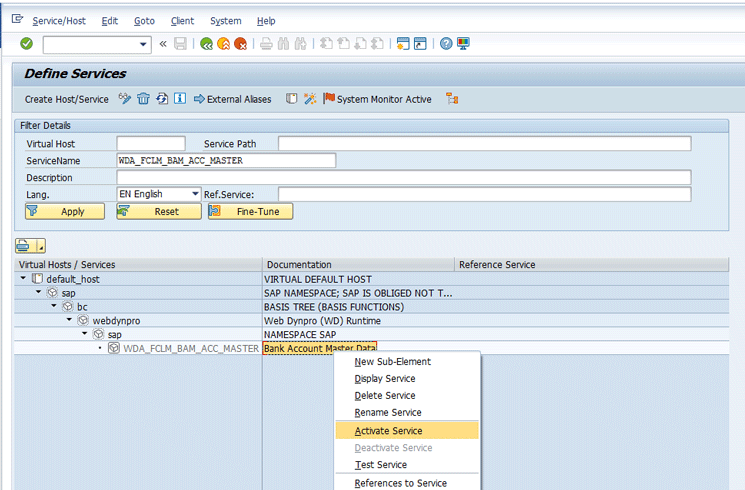This screenshot has width=745, height=490.
Task: Click the System Monitor Active flag icon
Action: point(329,99)
